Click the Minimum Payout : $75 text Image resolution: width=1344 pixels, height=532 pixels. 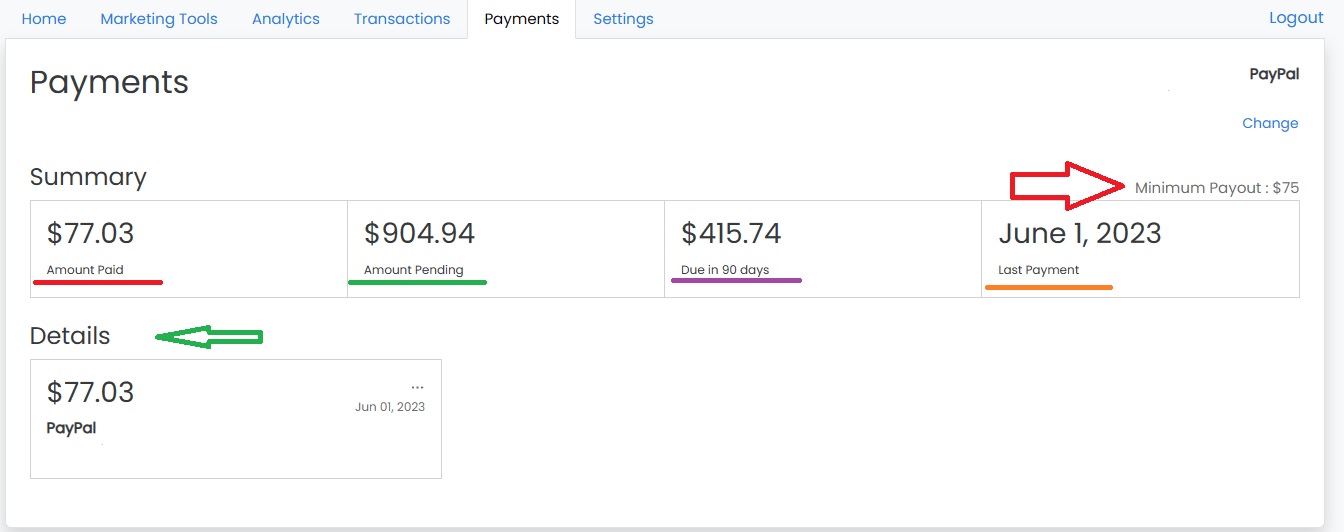[x=1216, y=188]
